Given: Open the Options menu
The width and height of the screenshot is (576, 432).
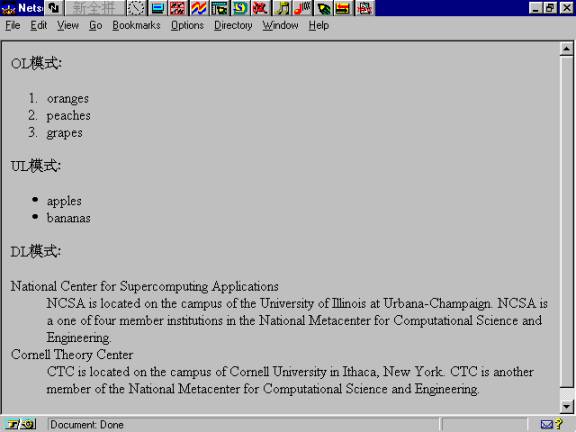Looking at the screenshot, I should [187, 25].
